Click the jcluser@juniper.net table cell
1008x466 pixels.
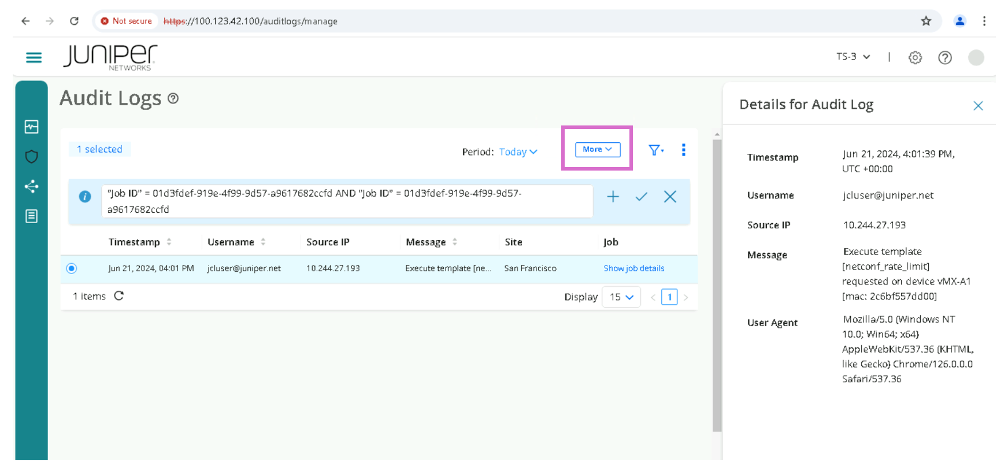point(244,269)
